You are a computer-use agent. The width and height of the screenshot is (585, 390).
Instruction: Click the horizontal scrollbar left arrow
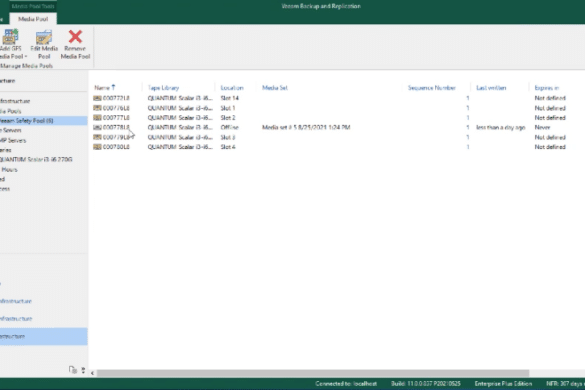[x=92, y=373]
